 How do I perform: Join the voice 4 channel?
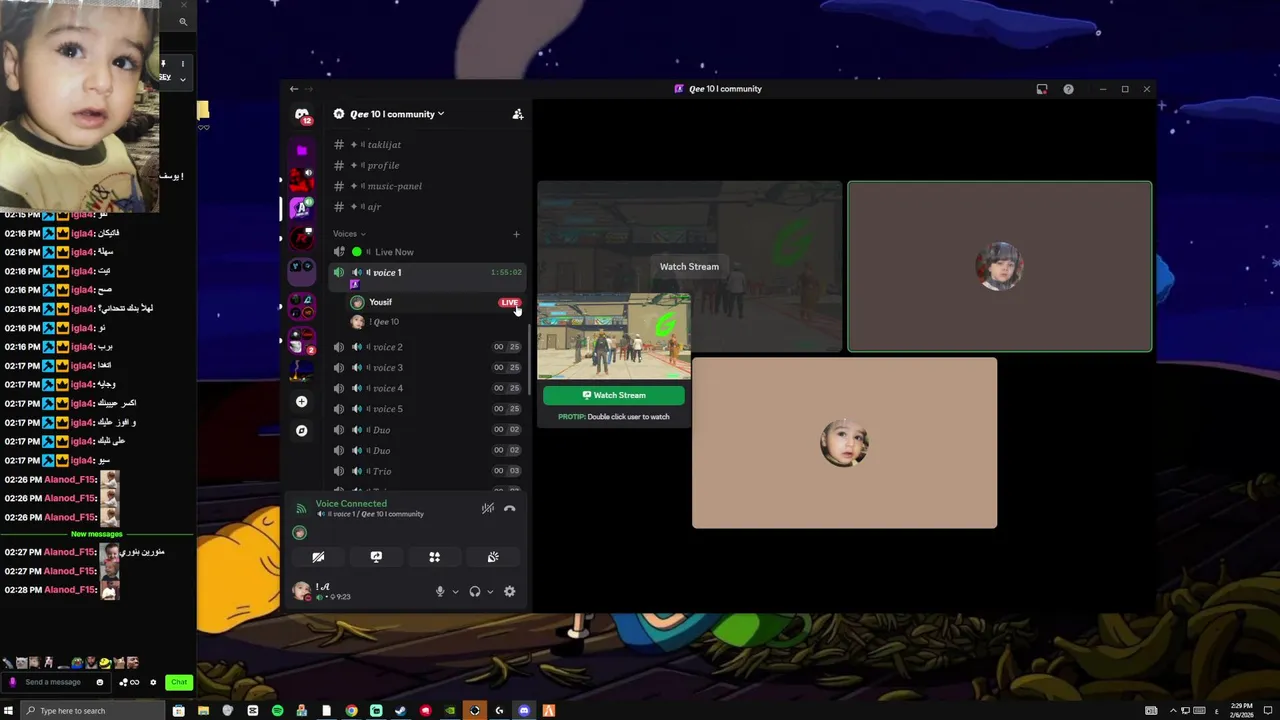pyautogui.click(x=427, y=388)
